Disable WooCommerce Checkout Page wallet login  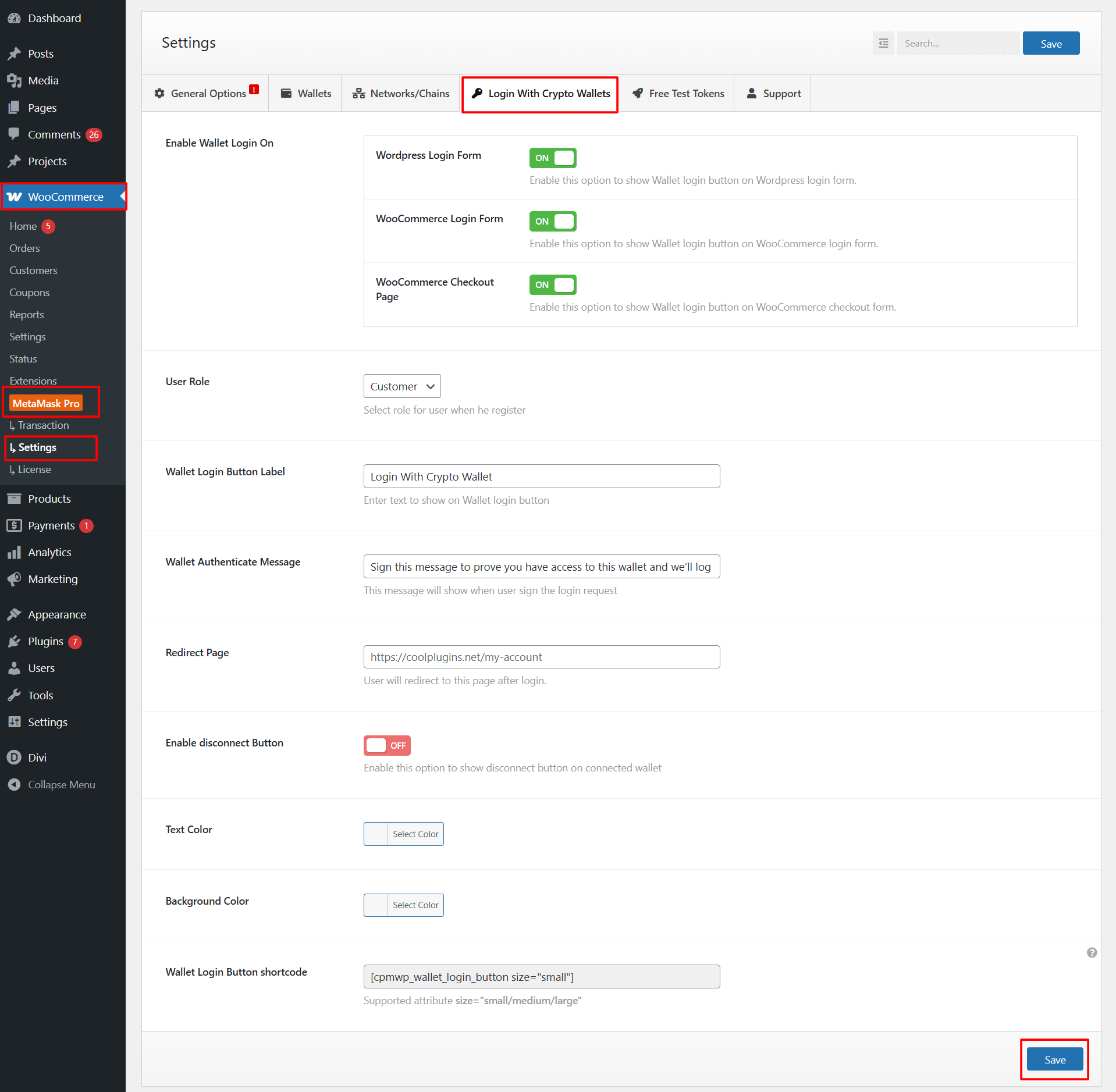[552, 284]
